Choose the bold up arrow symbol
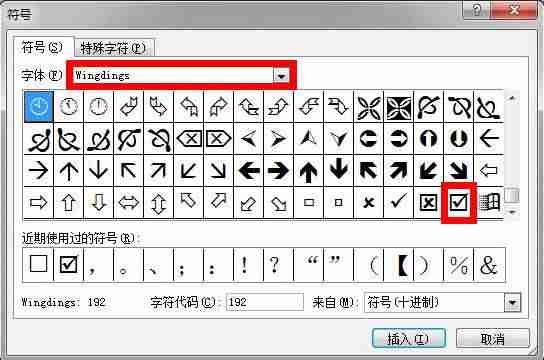 308,170
